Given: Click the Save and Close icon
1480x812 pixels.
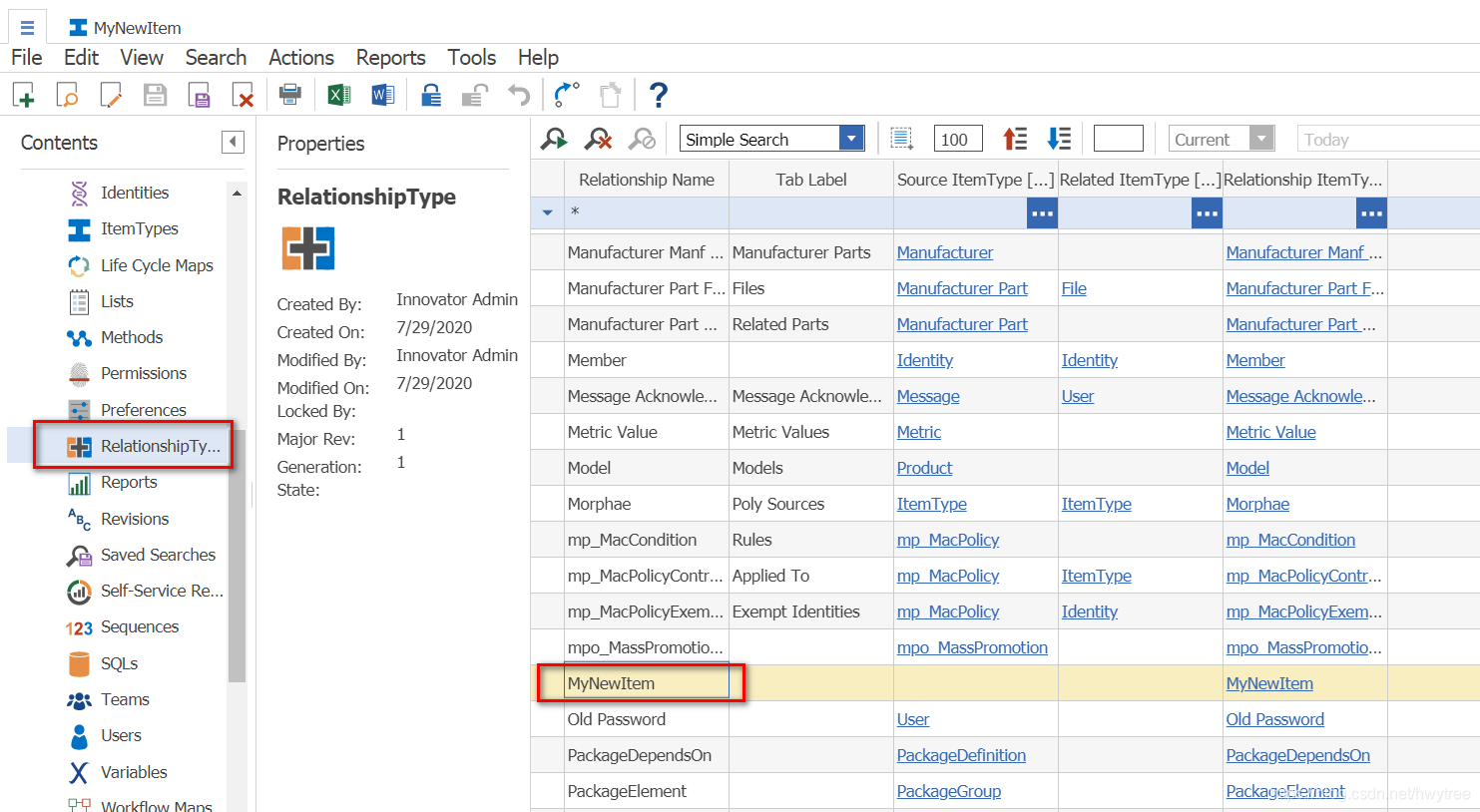Looking at the screenshot, I should pyautogui.click(x=199, y=95).
